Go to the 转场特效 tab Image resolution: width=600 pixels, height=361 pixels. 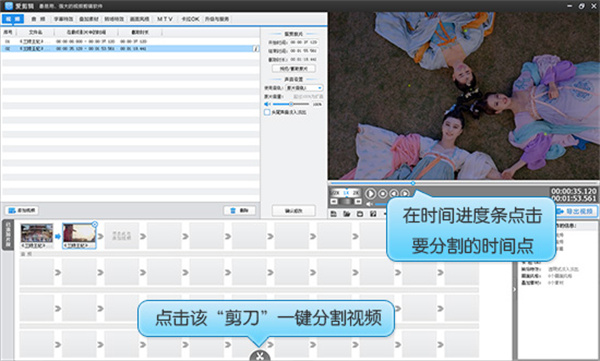114,19
